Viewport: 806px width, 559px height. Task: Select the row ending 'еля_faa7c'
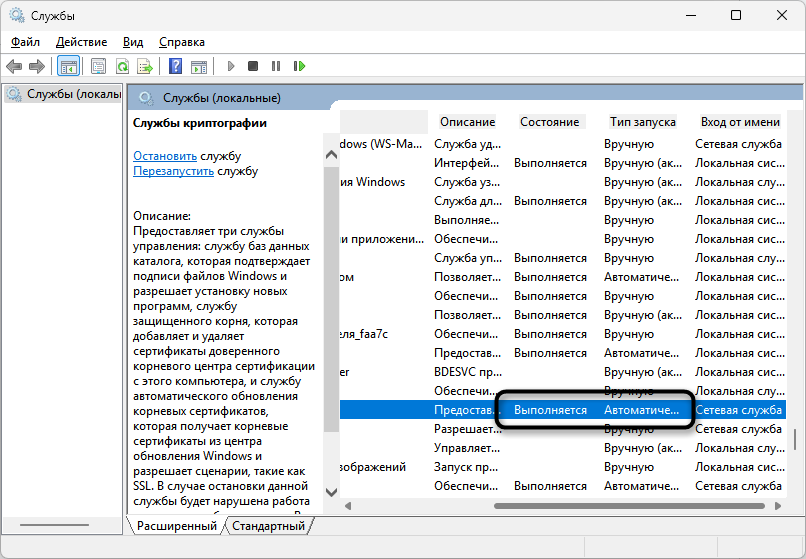563,334
